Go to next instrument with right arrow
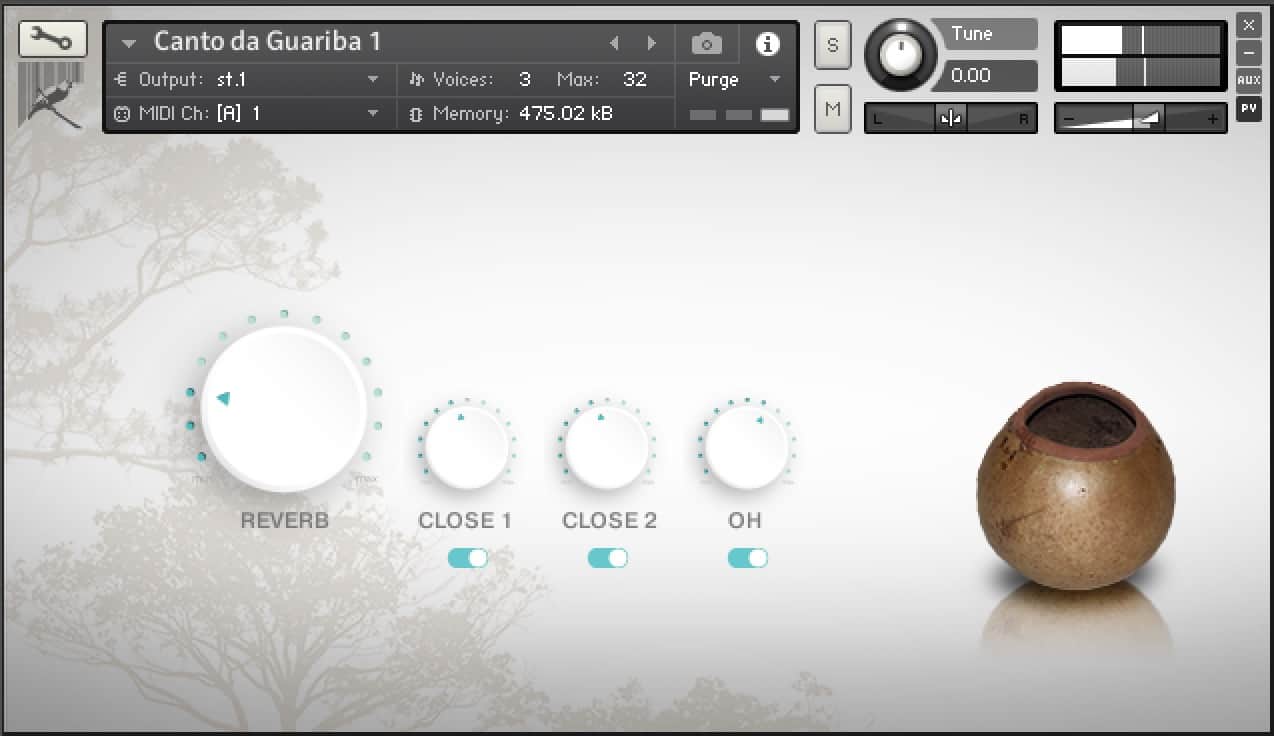This screenshot has width=1274, height=736. pyautogui.click(x=651, y=43)
